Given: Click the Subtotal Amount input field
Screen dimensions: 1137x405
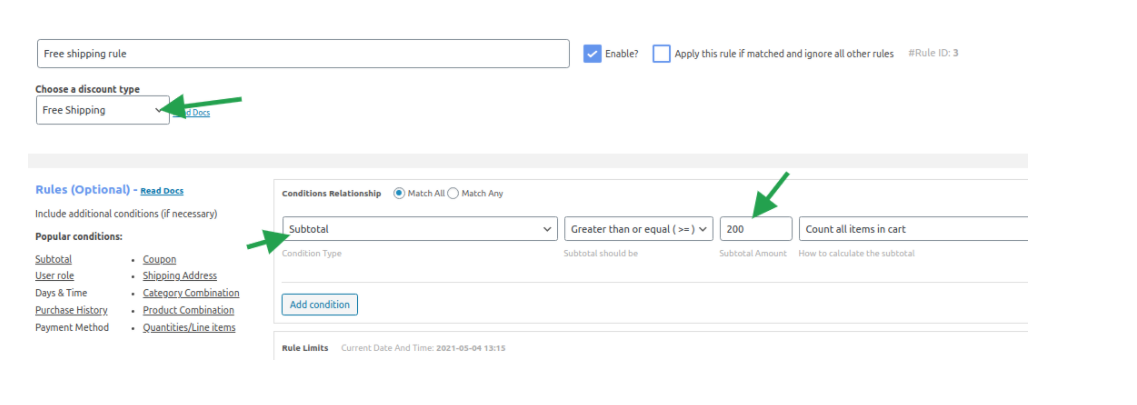Looking at the screenshot, I should [755, 229].
